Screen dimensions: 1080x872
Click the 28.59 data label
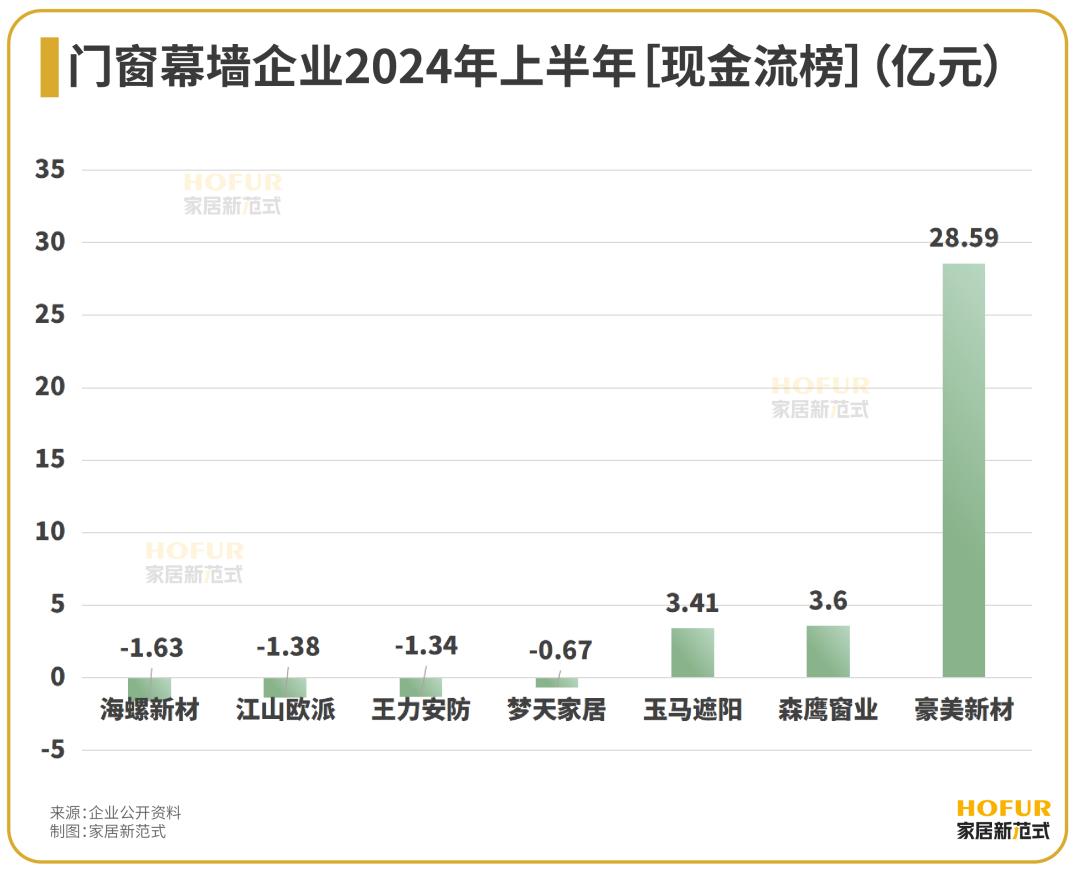[964, 238]
